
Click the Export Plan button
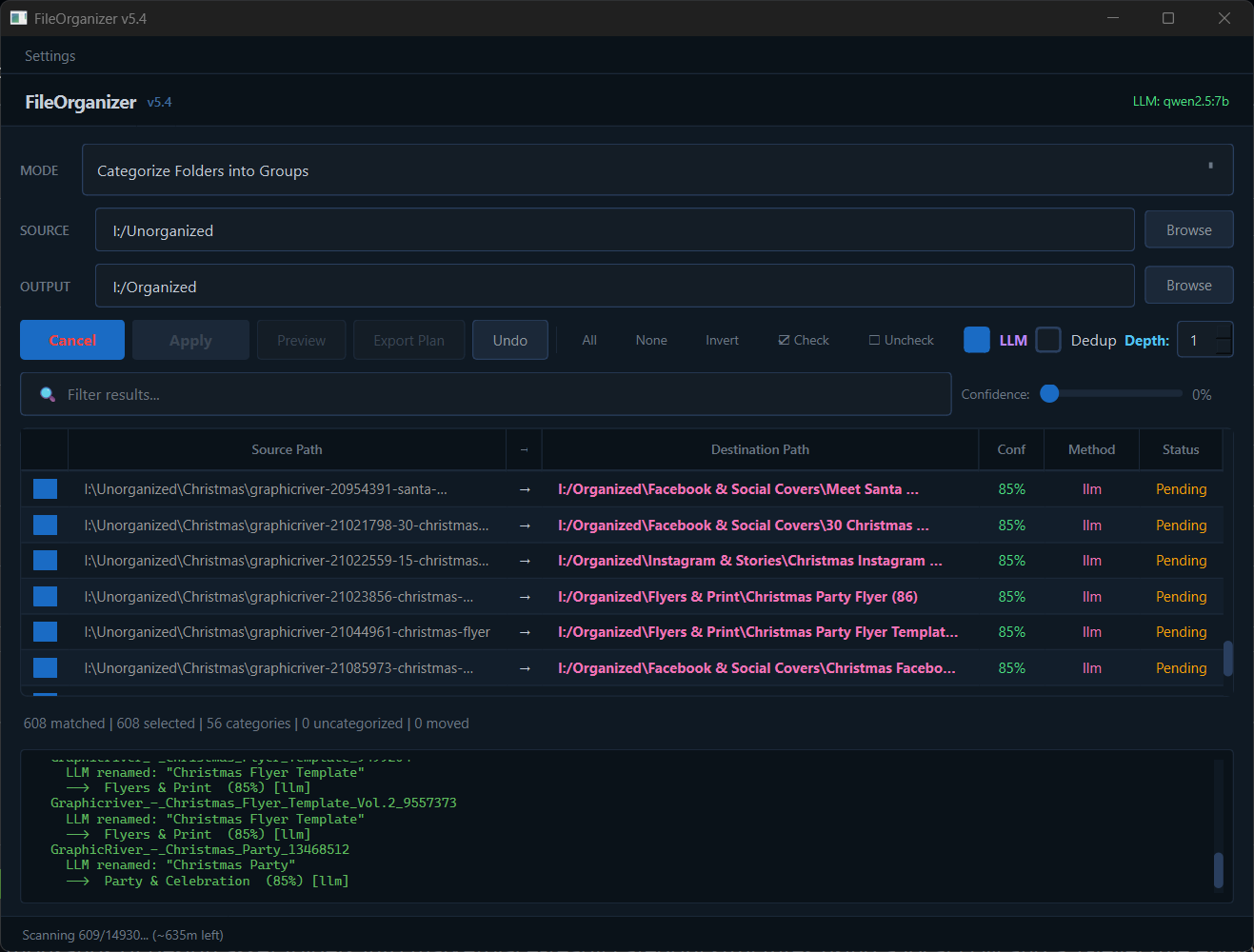[x=408, y=340]
